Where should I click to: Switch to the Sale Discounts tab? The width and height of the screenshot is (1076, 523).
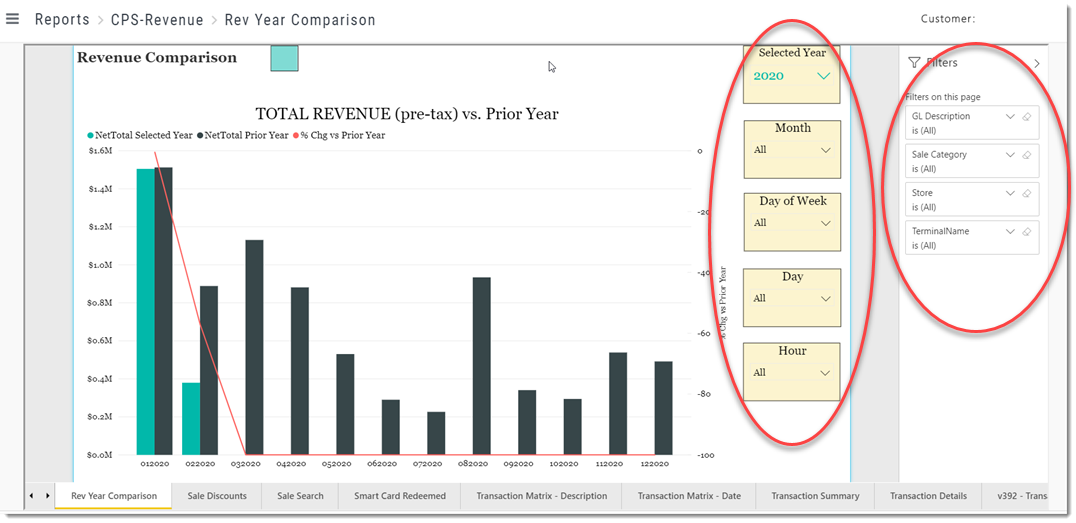(217, 496)
